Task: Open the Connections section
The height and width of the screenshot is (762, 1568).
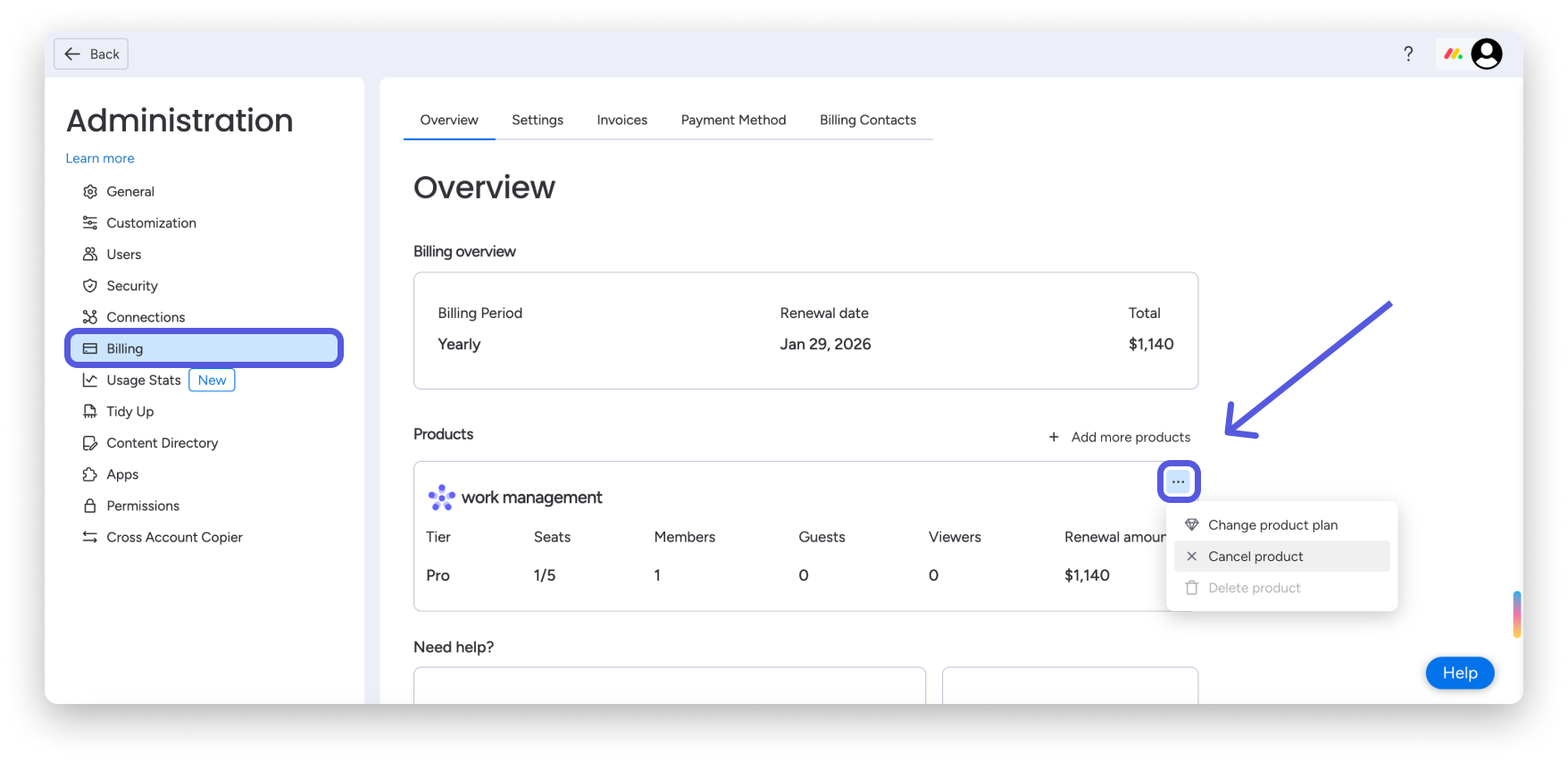Action: click(146, 317)
